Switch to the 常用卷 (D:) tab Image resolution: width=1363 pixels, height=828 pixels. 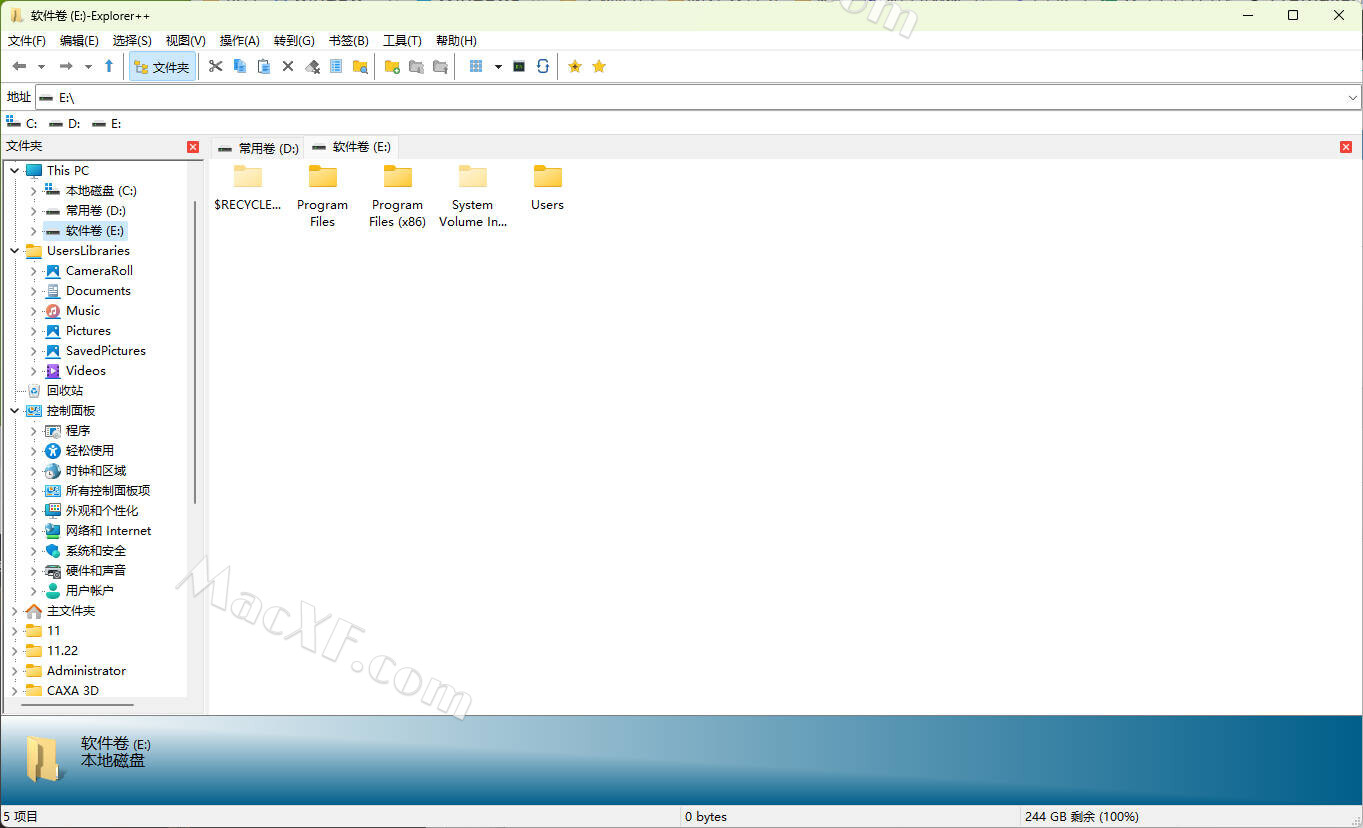tap(259, 148)
